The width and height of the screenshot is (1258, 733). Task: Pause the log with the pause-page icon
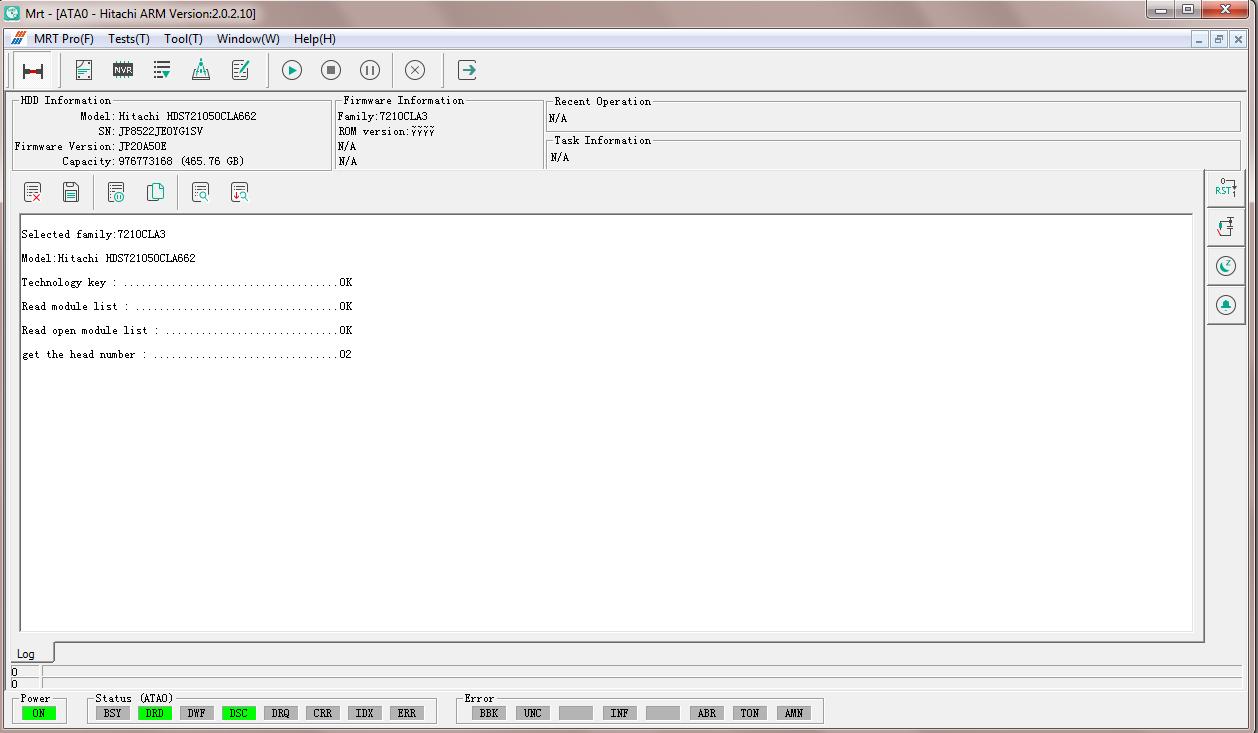(x=116, y=192)
